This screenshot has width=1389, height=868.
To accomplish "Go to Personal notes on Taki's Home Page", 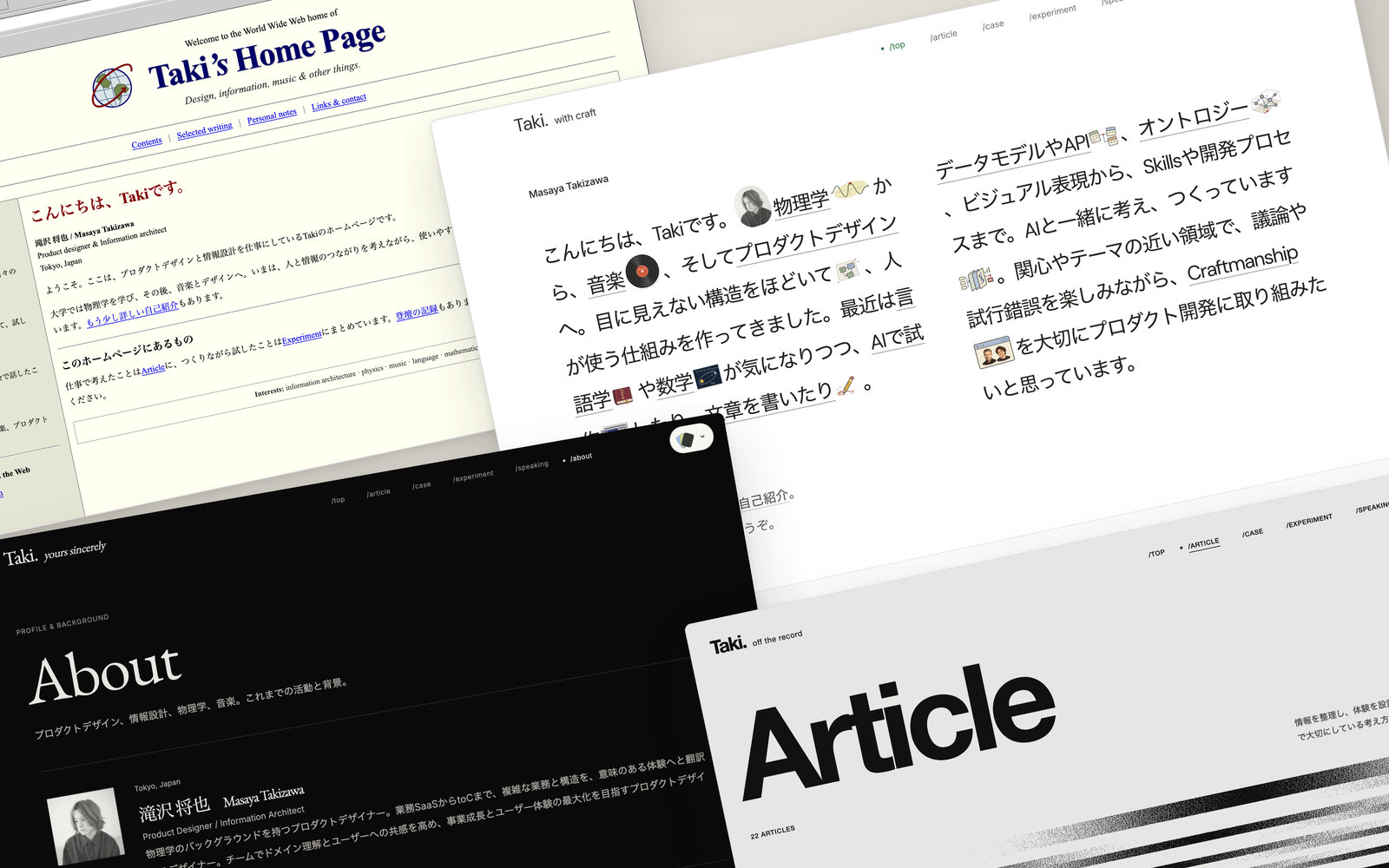I will tap(272, 116).
